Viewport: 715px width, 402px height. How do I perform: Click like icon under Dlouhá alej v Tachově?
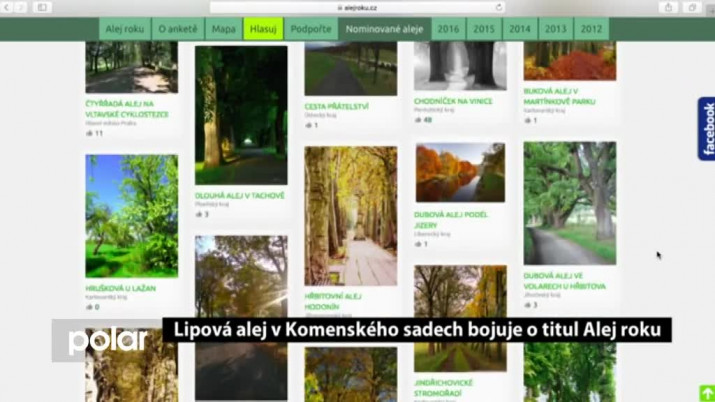(x=199, y=214)
